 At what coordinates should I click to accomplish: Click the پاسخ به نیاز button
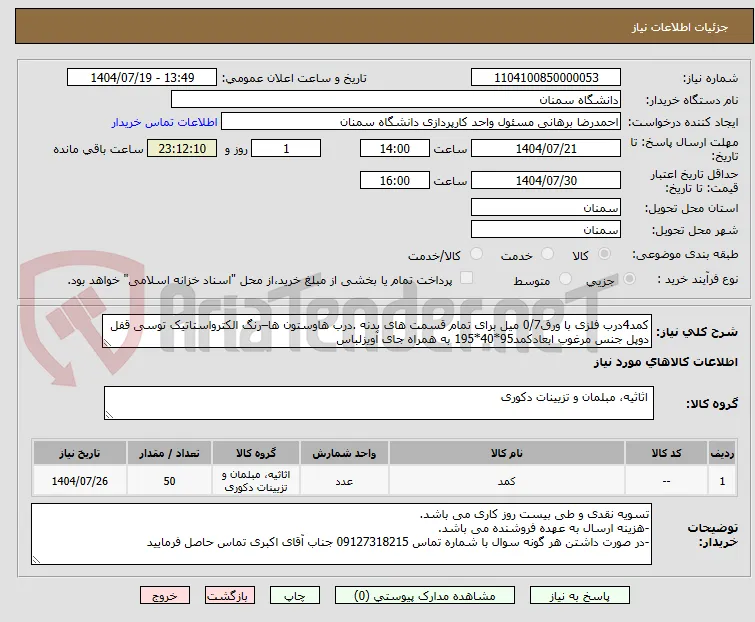tap(580, 596)
